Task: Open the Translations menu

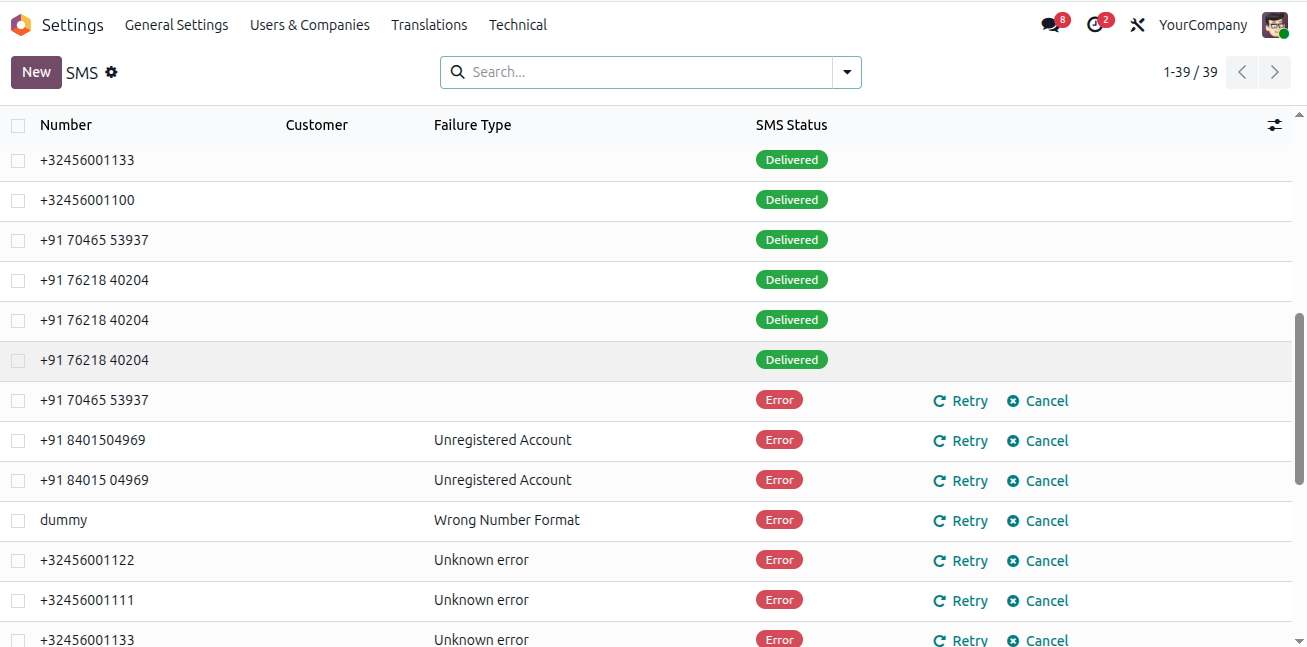Action: click(x=429, y=25)
